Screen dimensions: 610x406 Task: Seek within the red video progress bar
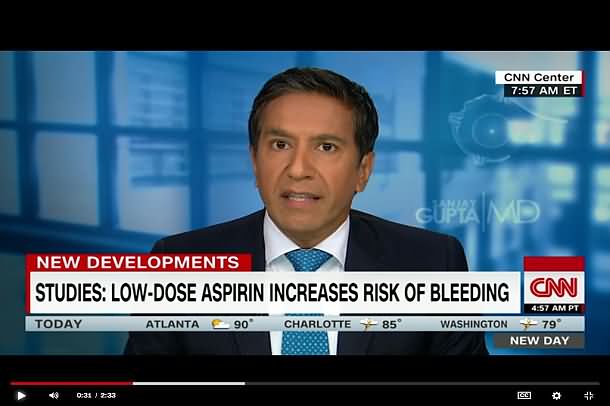[72, 383]
